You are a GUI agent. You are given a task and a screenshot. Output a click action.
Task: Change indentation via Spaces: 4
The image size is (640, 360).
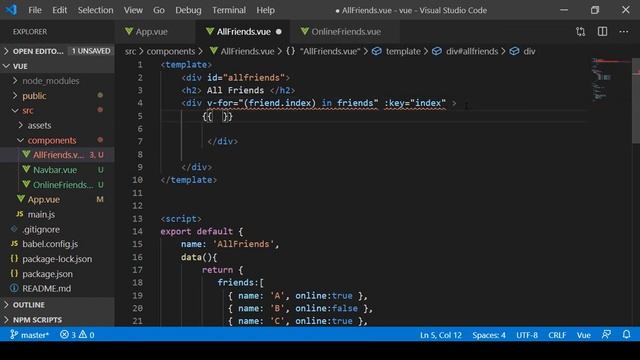pos(489,335)
